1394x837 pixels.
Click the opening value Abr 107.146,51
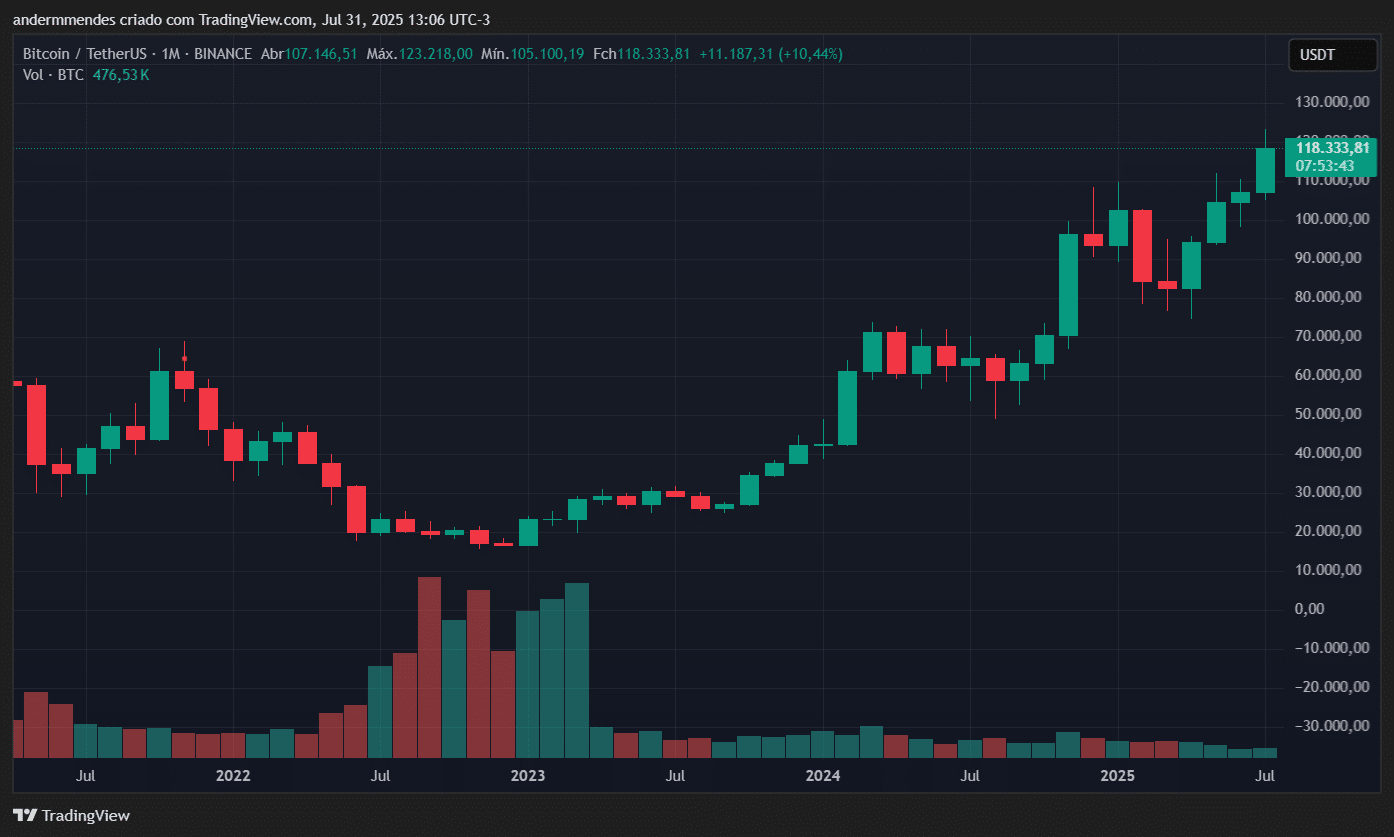coord(309,54)
